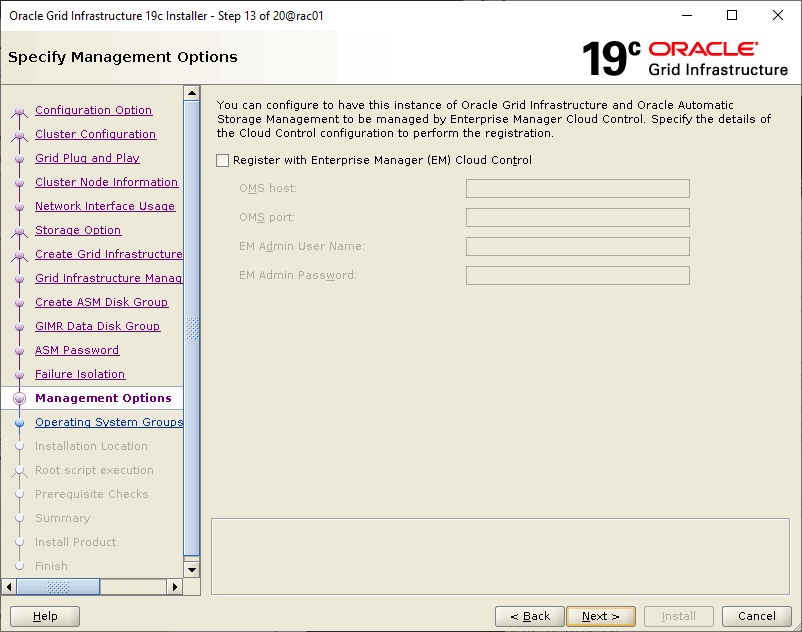Open Operating System Groups step link
This screenshot has height=632, width=802.
point(109,422)
